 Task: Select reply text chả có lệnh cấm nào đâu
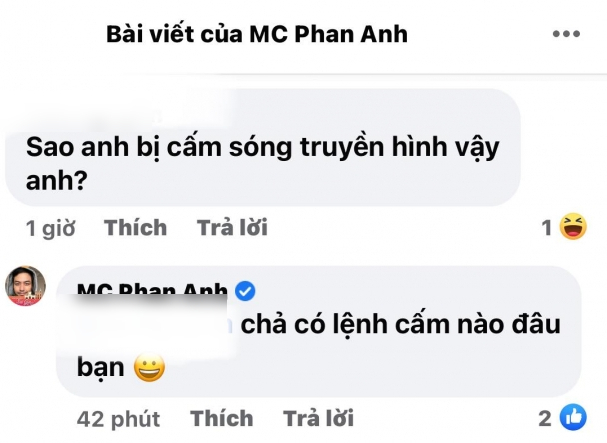click(x=401, y=324)
